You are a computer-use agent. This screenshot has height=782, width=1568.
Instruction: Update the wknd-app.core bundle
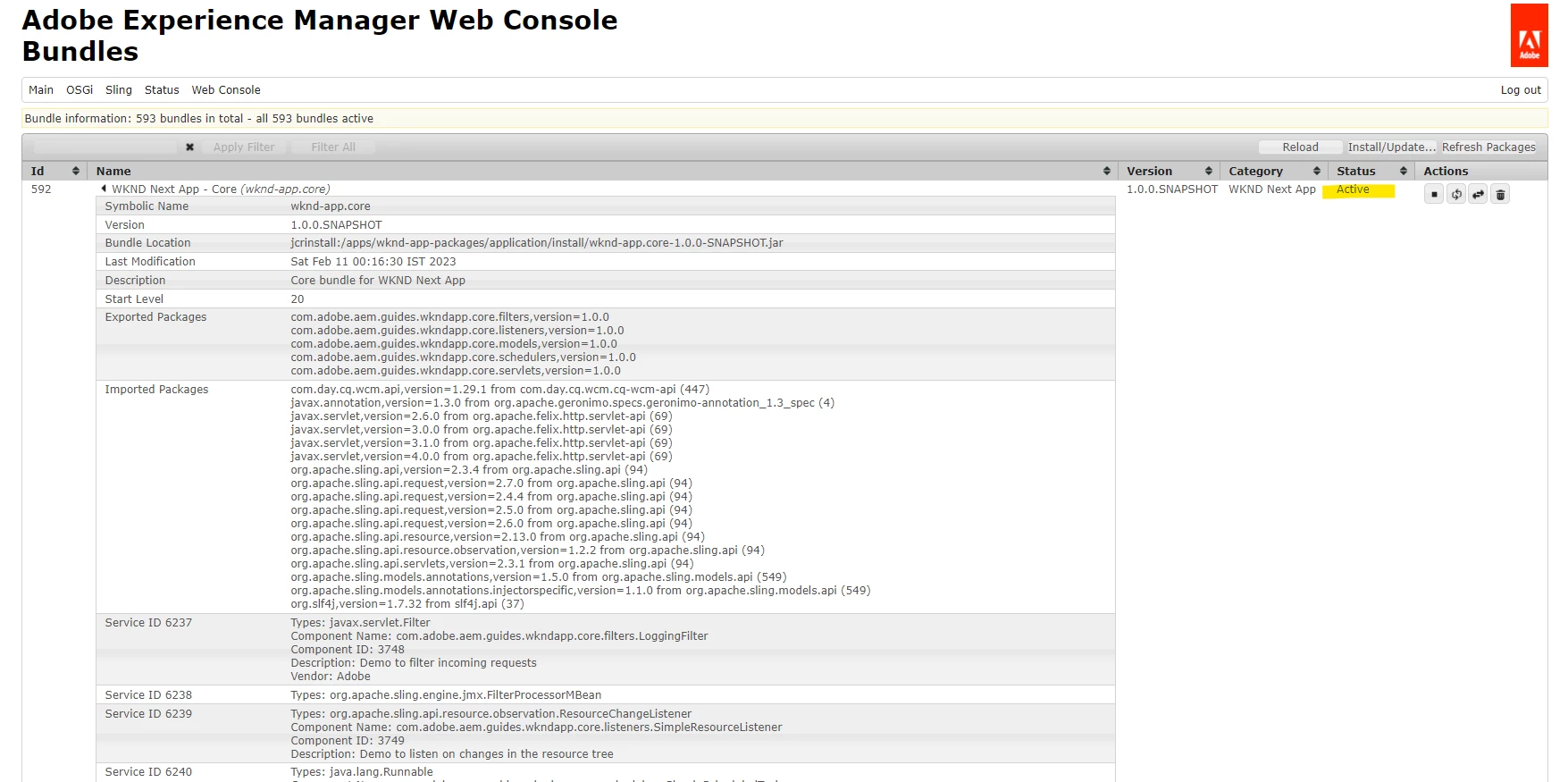pos(1479,194)
